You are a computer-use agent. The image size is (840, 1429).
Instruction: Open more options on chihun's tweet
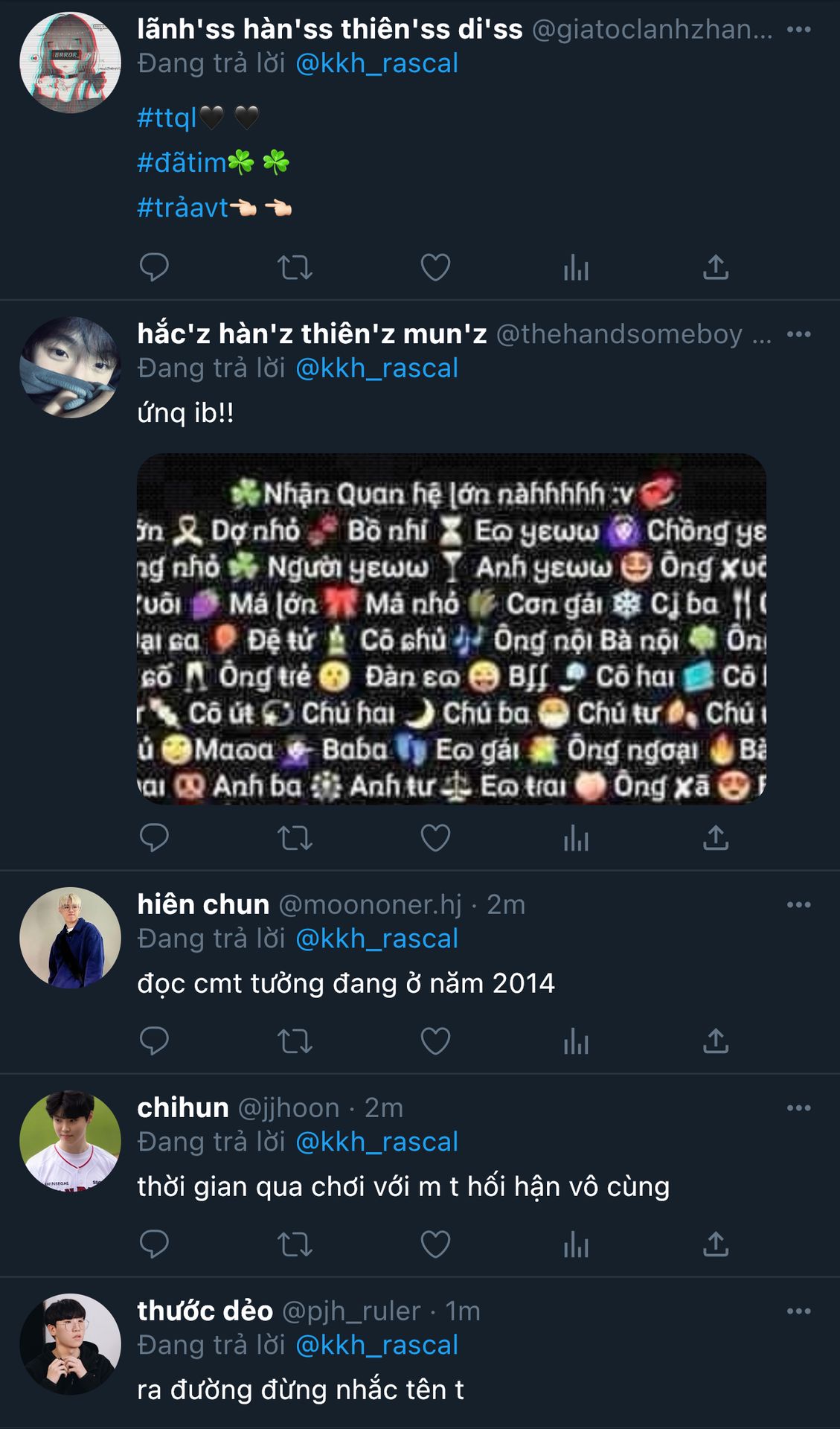pyautogui.click(x=798, y=1107)
